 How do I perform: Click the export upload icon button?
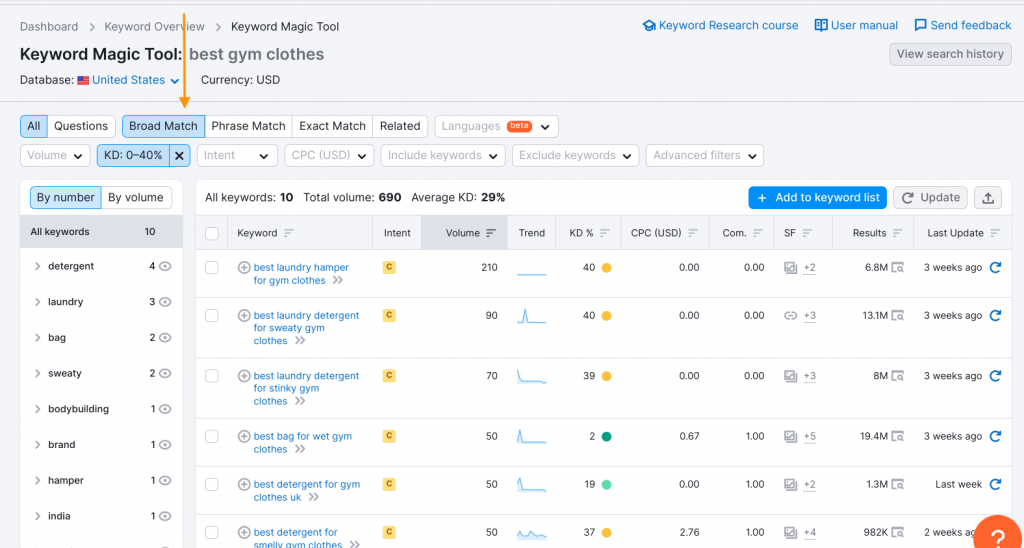[x=987, y=197]
